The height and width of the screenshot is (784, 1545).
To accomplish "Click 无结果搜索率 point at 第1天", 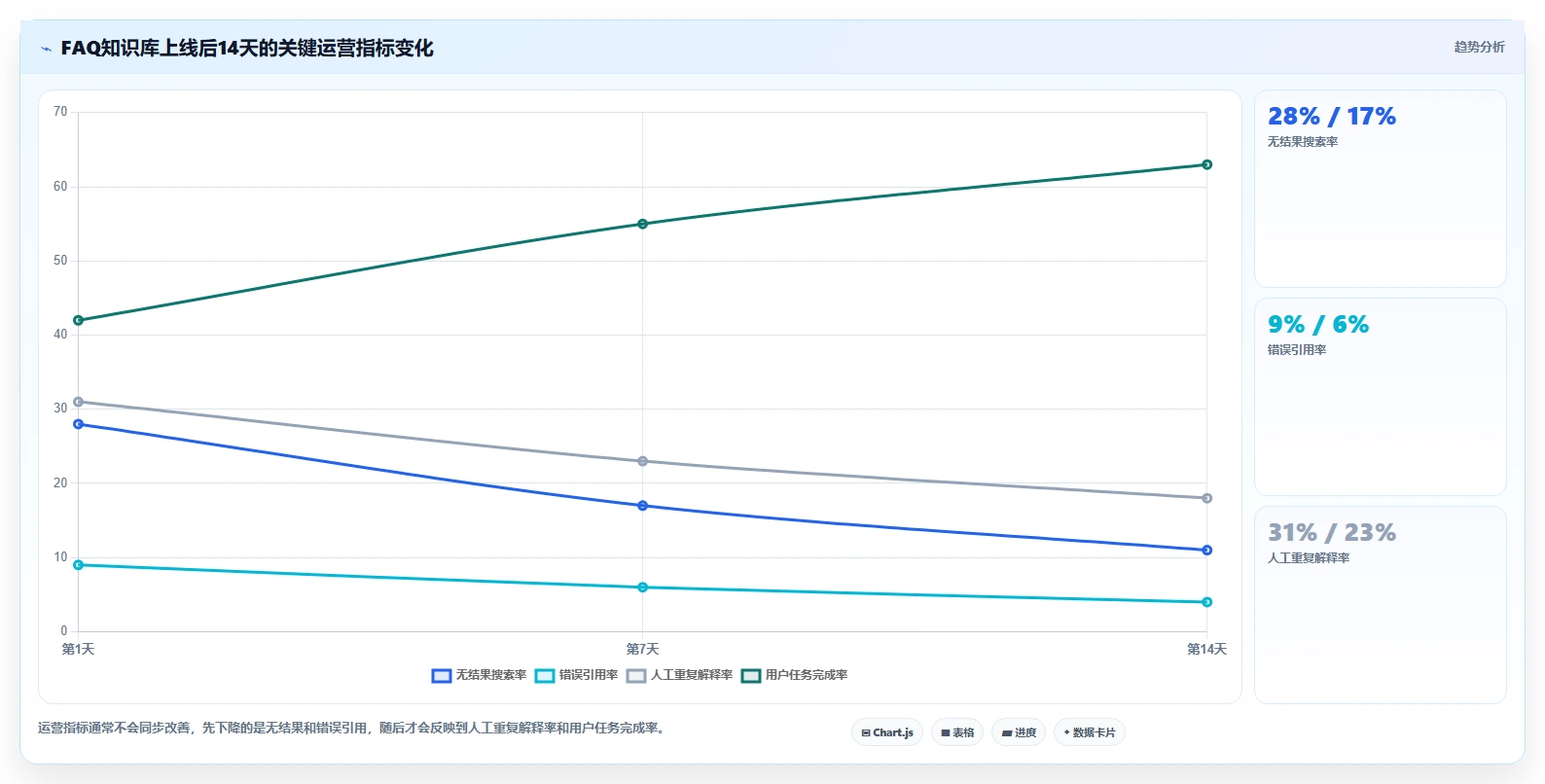I will pos(78,424).
